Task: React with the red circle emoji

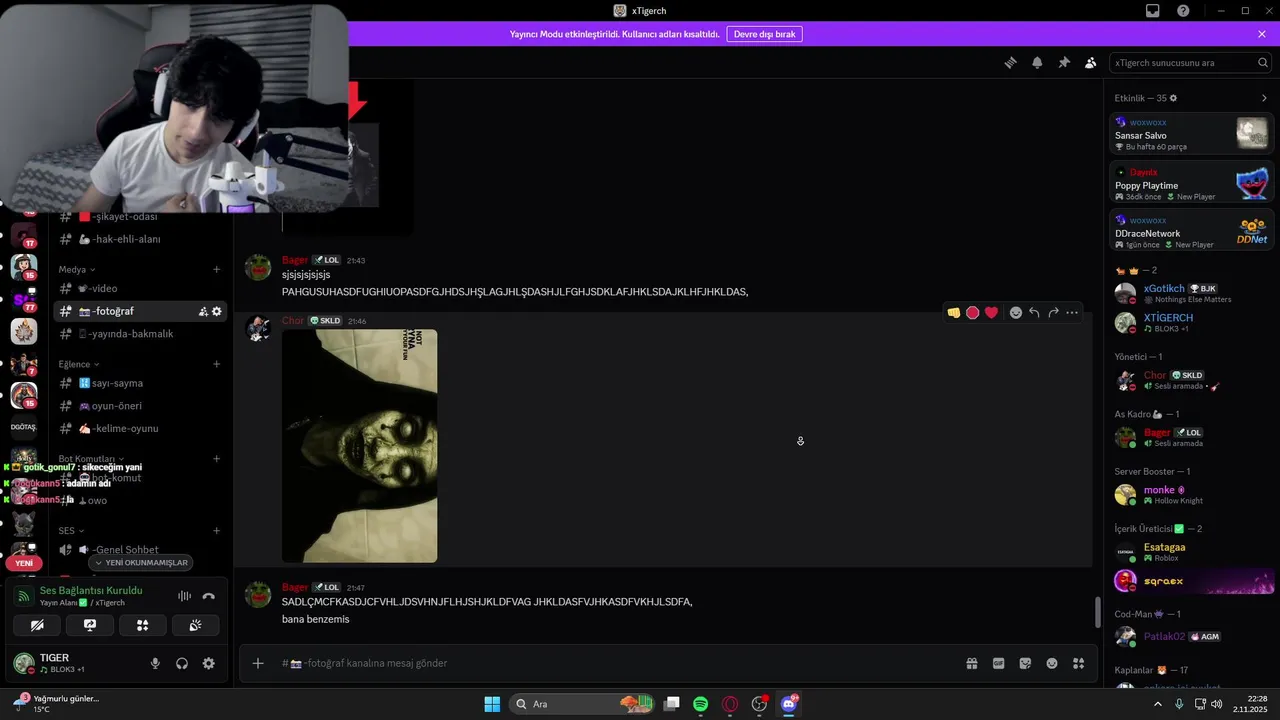Action: (x=972, y=313)
